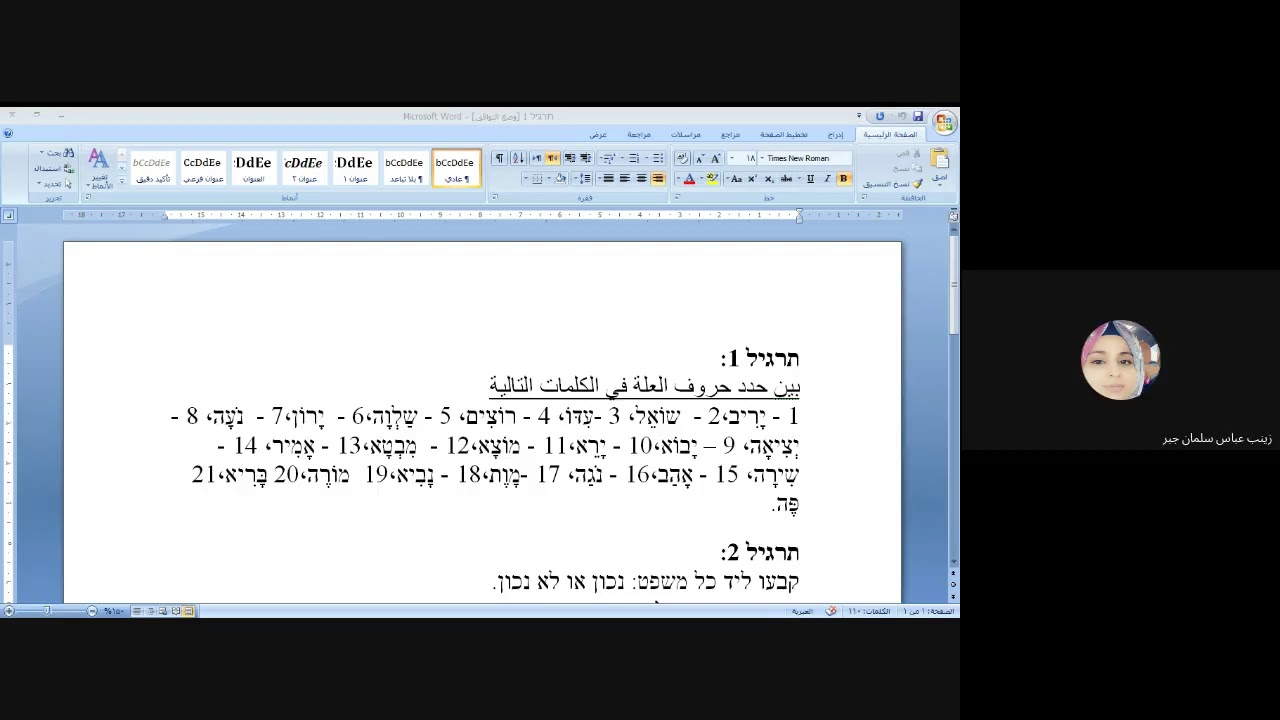
Task: Shrink font size with small A icon
Action: point(699,158)
